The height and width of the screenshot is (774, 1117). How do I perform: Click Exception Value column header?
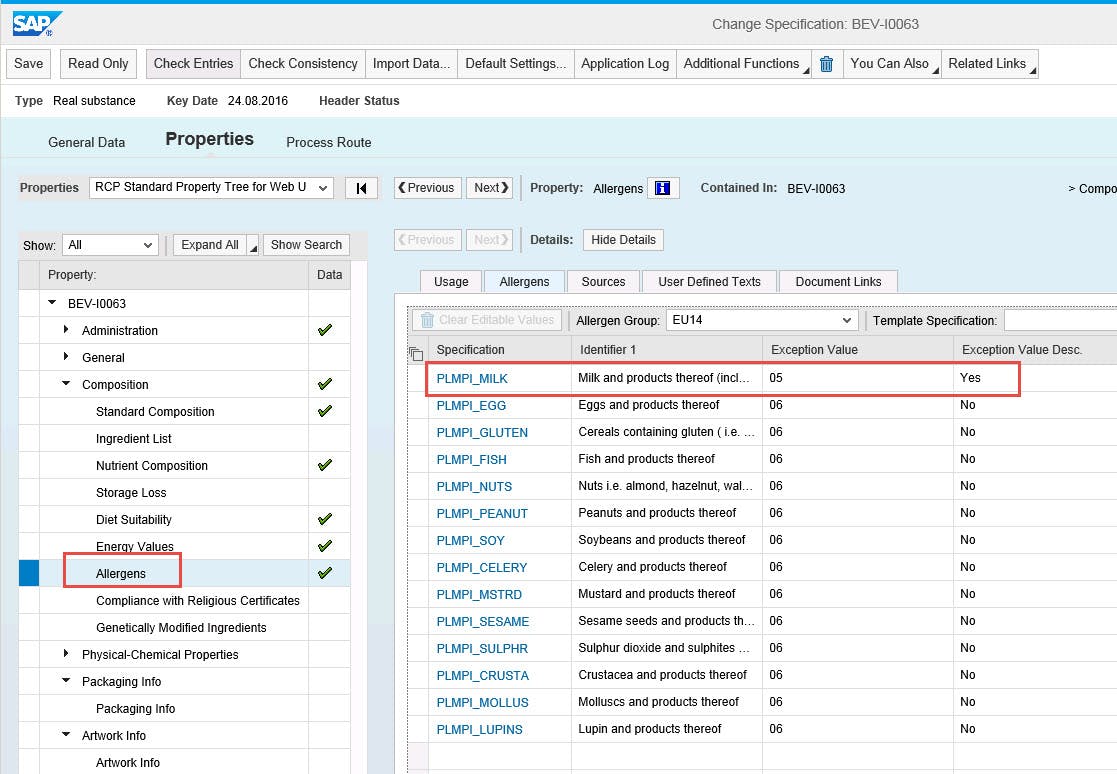[858, 350]
